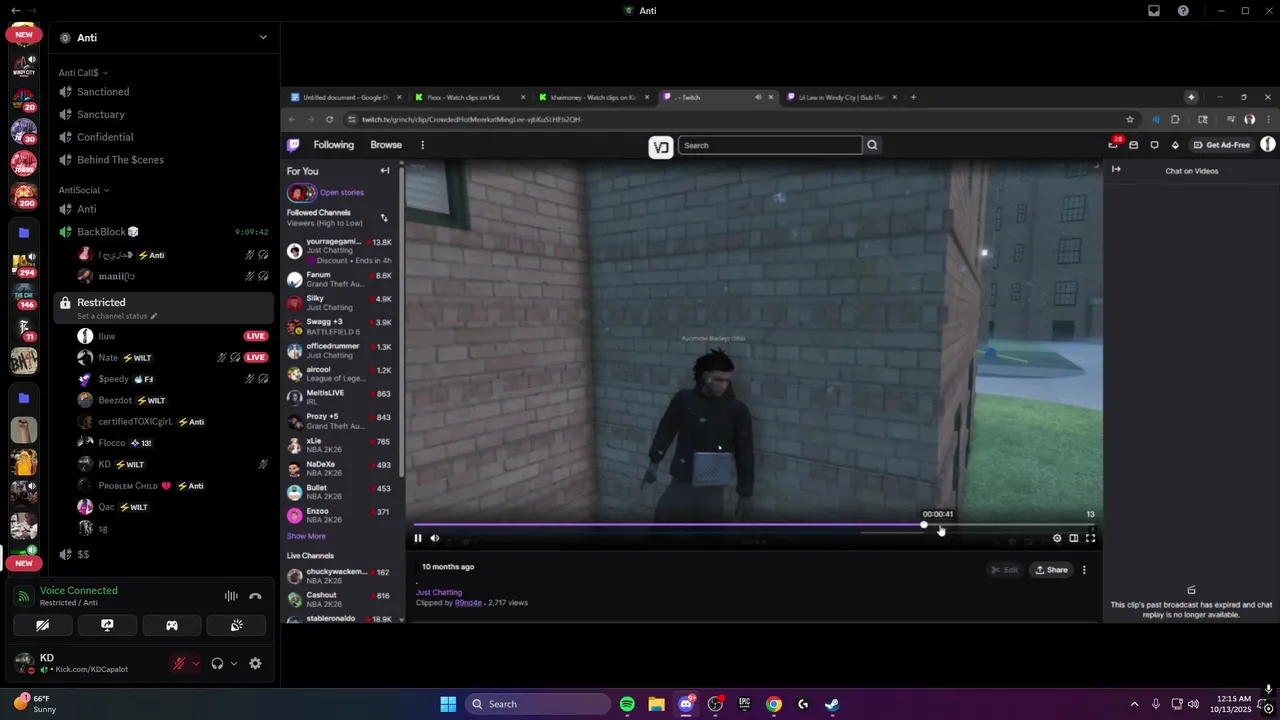Open Spotify from the taskbar
This screenshot has height=720, width=1280.
[x=627, y=704]
